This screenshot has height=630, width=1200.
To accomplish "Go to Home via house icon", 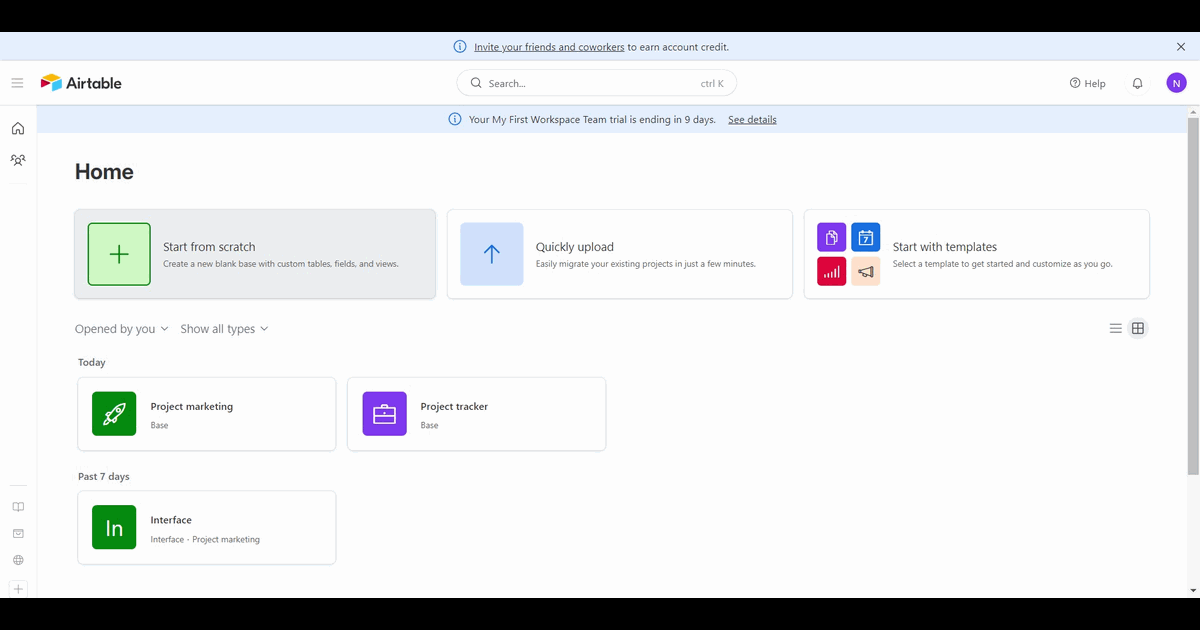I will tap(17, 128).
